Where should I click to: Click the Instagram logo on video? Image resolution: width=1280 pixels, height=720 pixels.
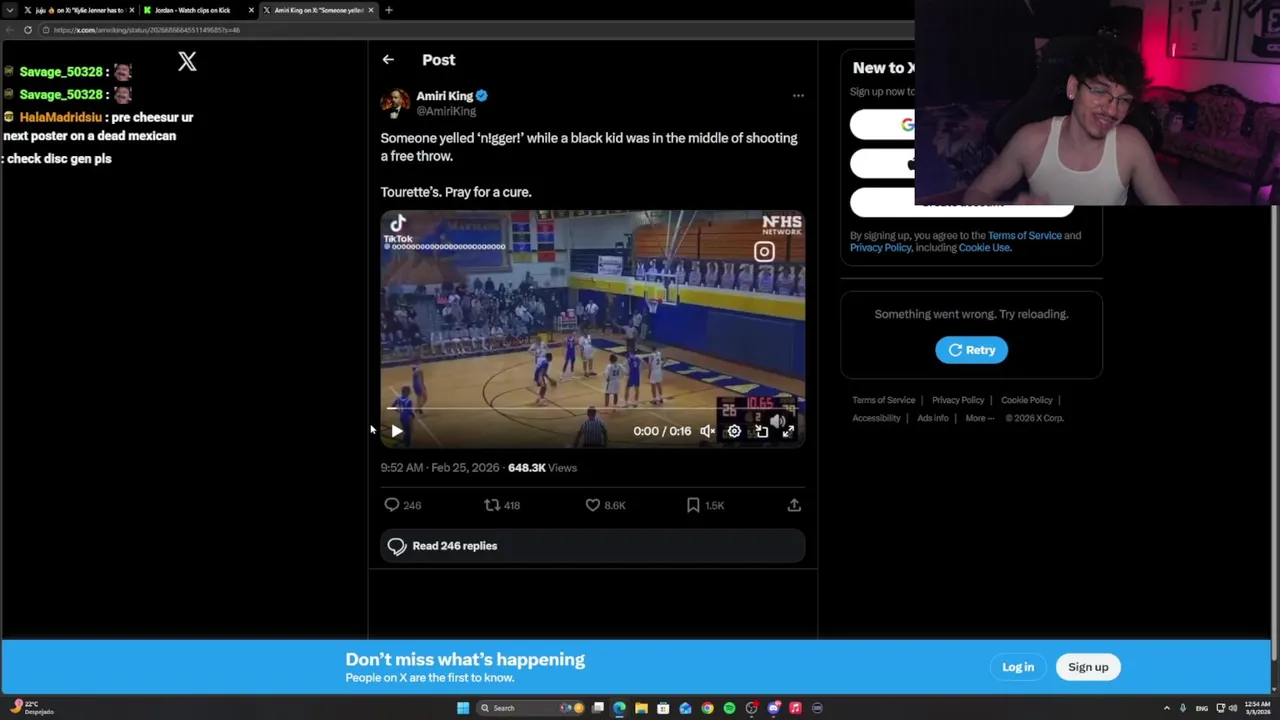tap(764, 252)
